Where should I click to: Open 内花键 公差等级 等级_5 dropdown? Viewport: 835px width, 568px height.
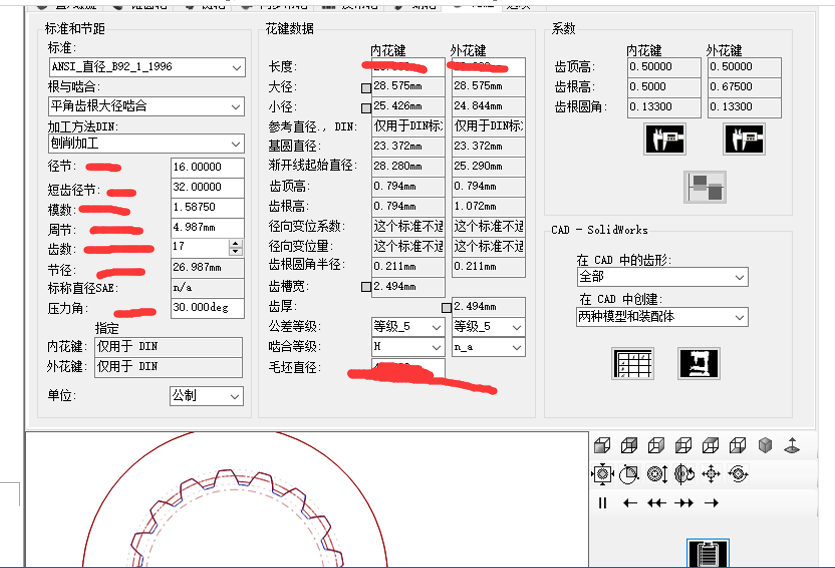408,327
